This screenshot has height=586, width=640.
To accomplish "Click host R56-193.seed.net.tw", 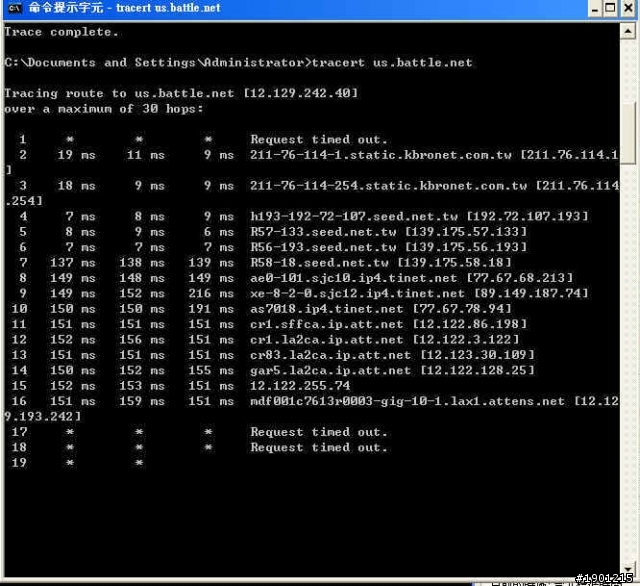I will tap(323, 247).
